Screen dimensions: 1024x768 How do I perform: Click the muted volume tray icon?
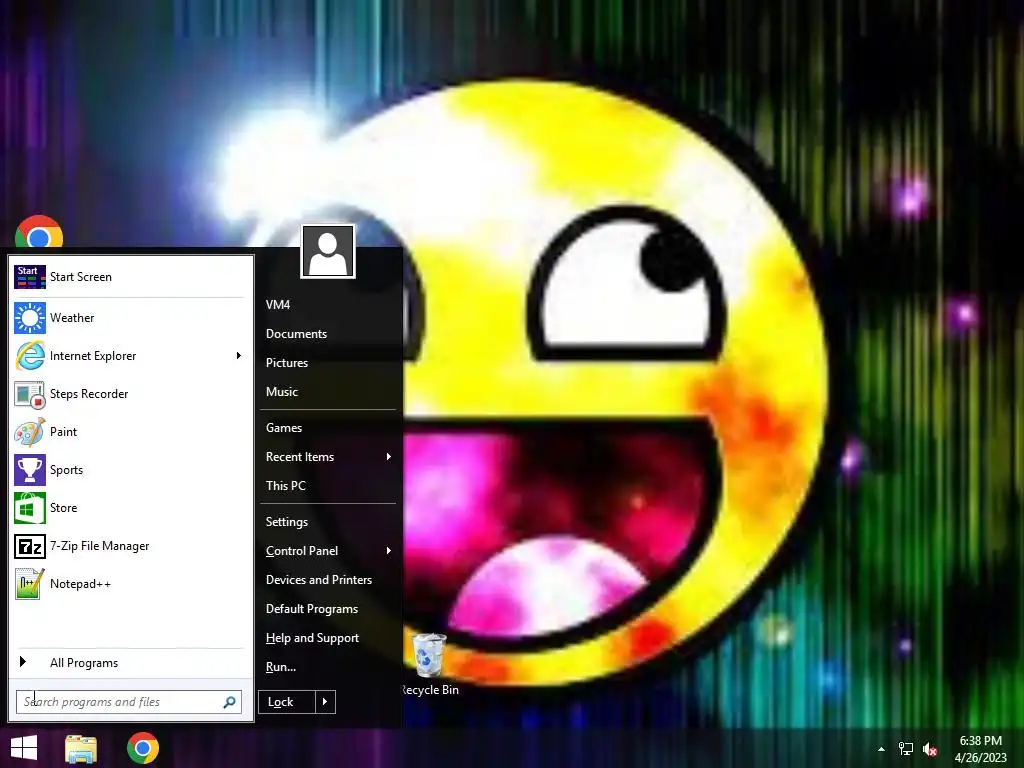click(x=930, y=749)
